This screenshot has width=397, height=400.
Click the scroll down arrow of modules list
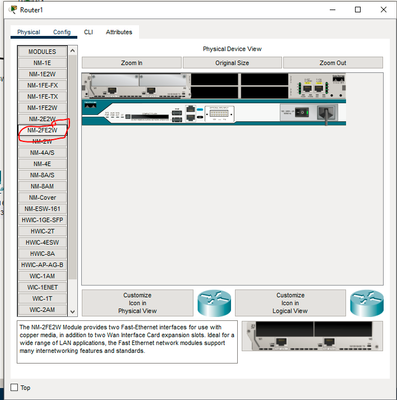[73, 312]
